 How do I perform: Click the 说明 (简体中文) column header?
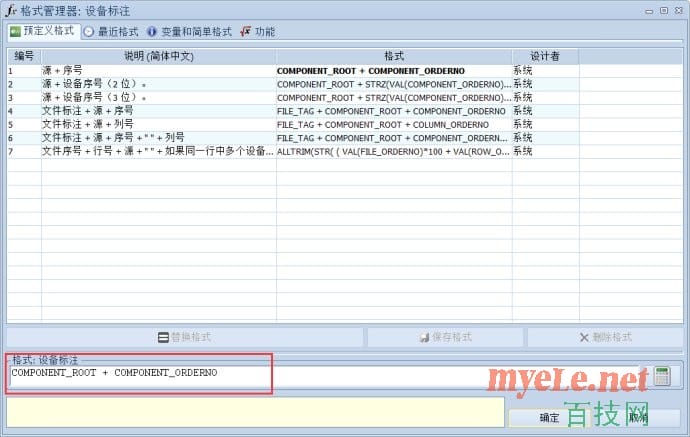[158, 56]
